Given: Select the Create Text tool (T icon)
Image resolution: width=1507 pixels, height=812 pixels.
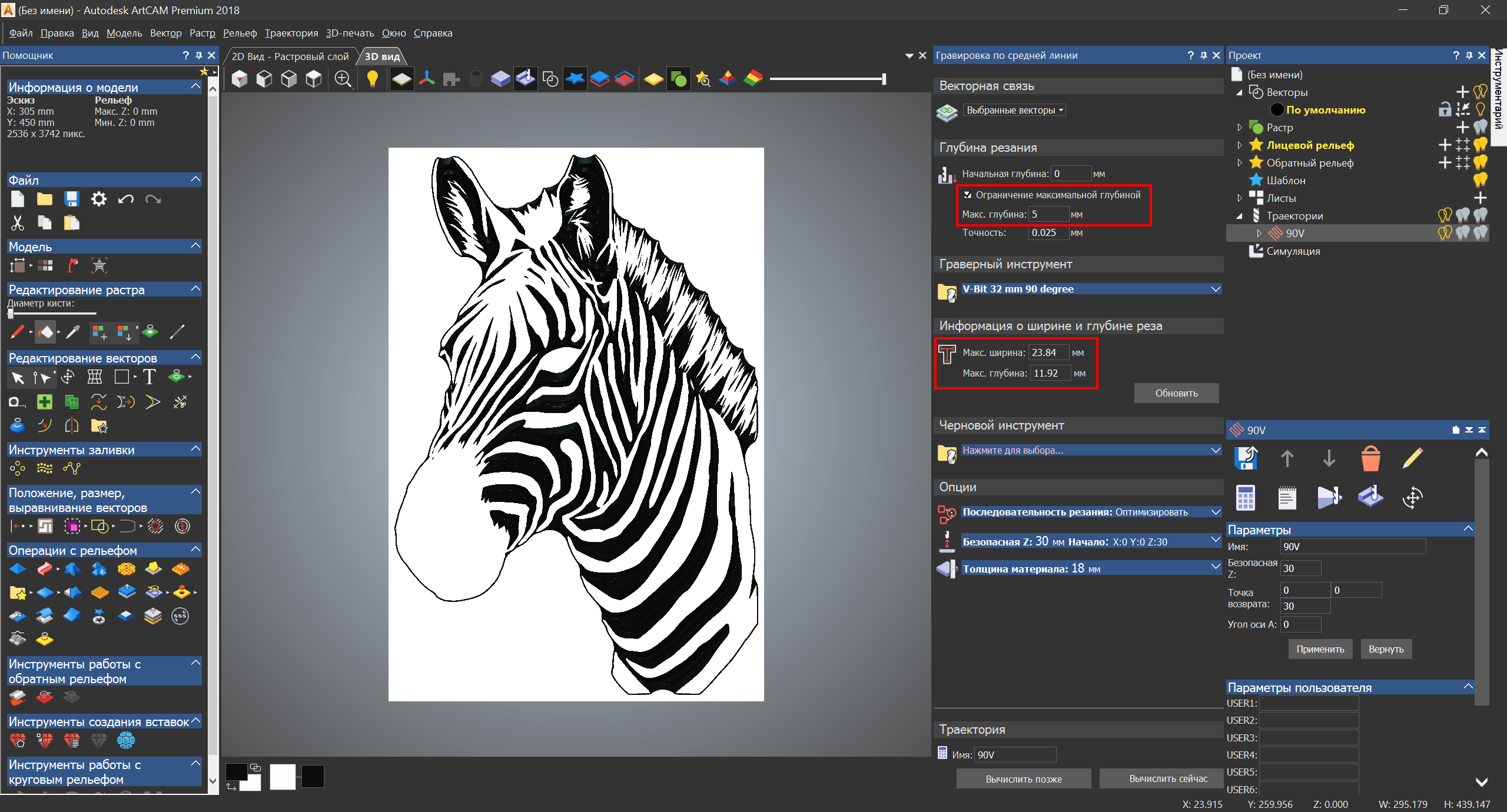Looking at the screenshot, I should point(150,377).
